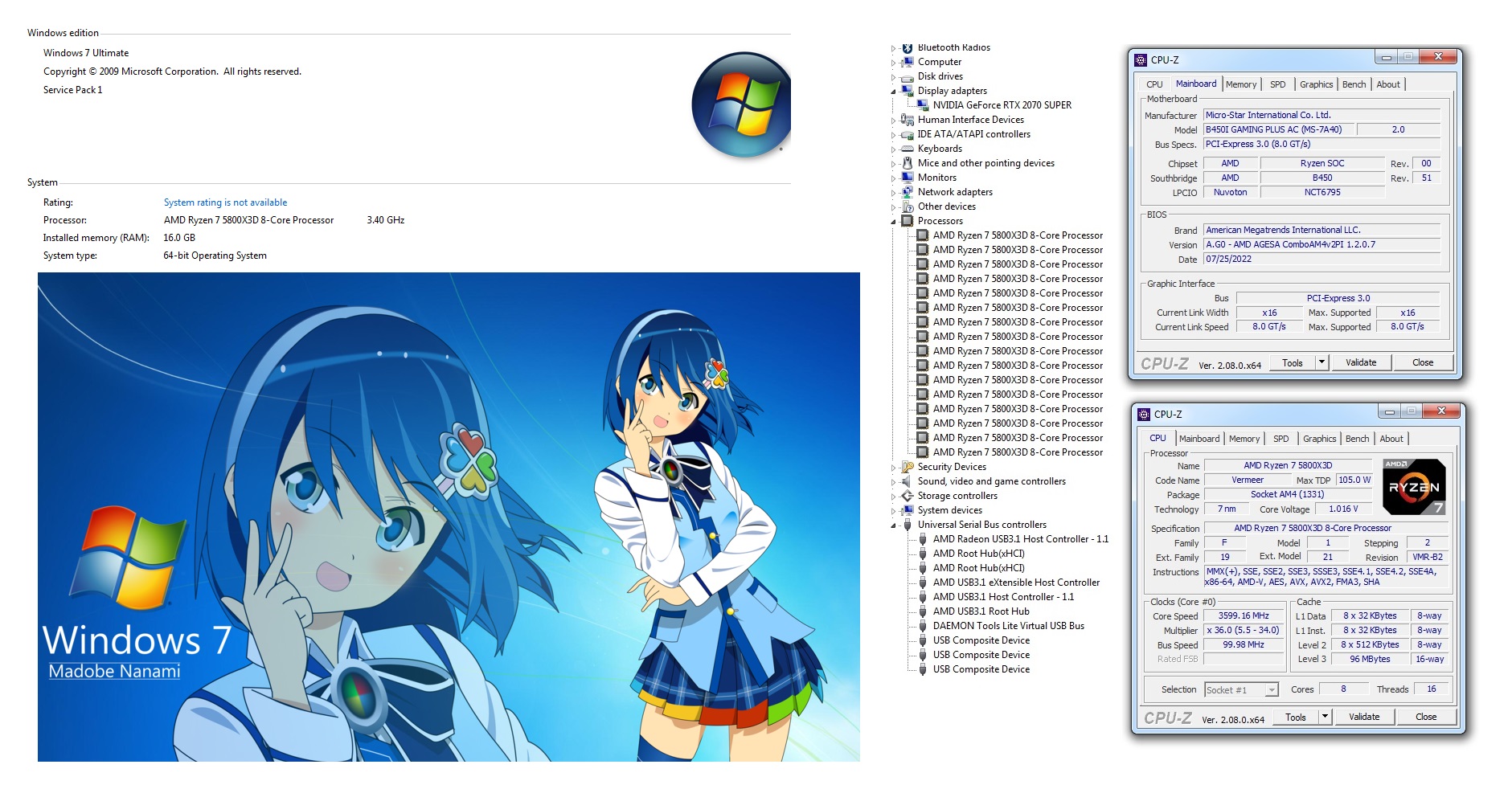This screenshot has width=1512, height=785.
Task: Open SPD tab in upper CPU-Z window
Action: (x=1277, y=84)
